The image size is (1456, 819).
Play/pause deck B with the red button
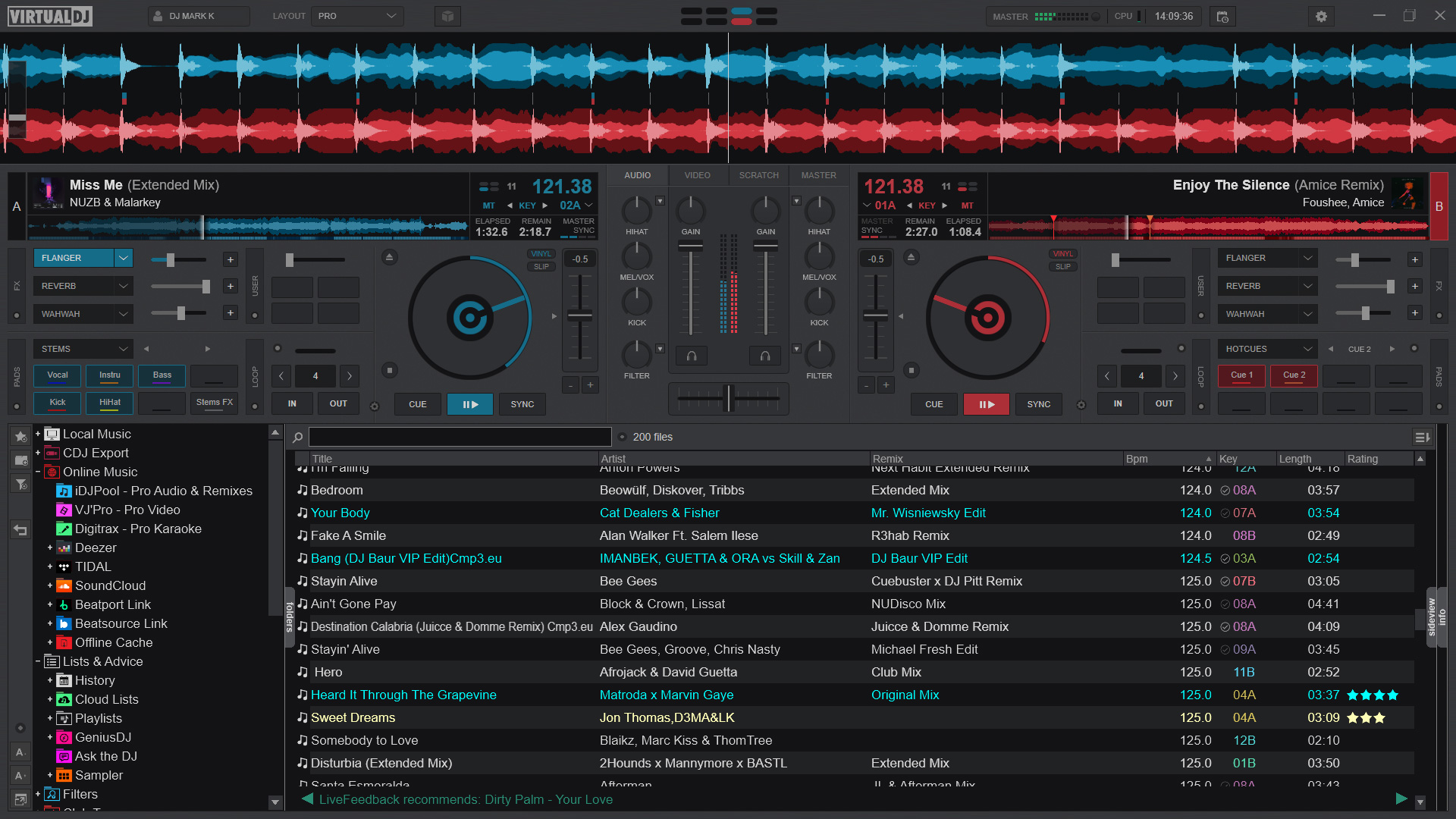[x=986, y=404]
